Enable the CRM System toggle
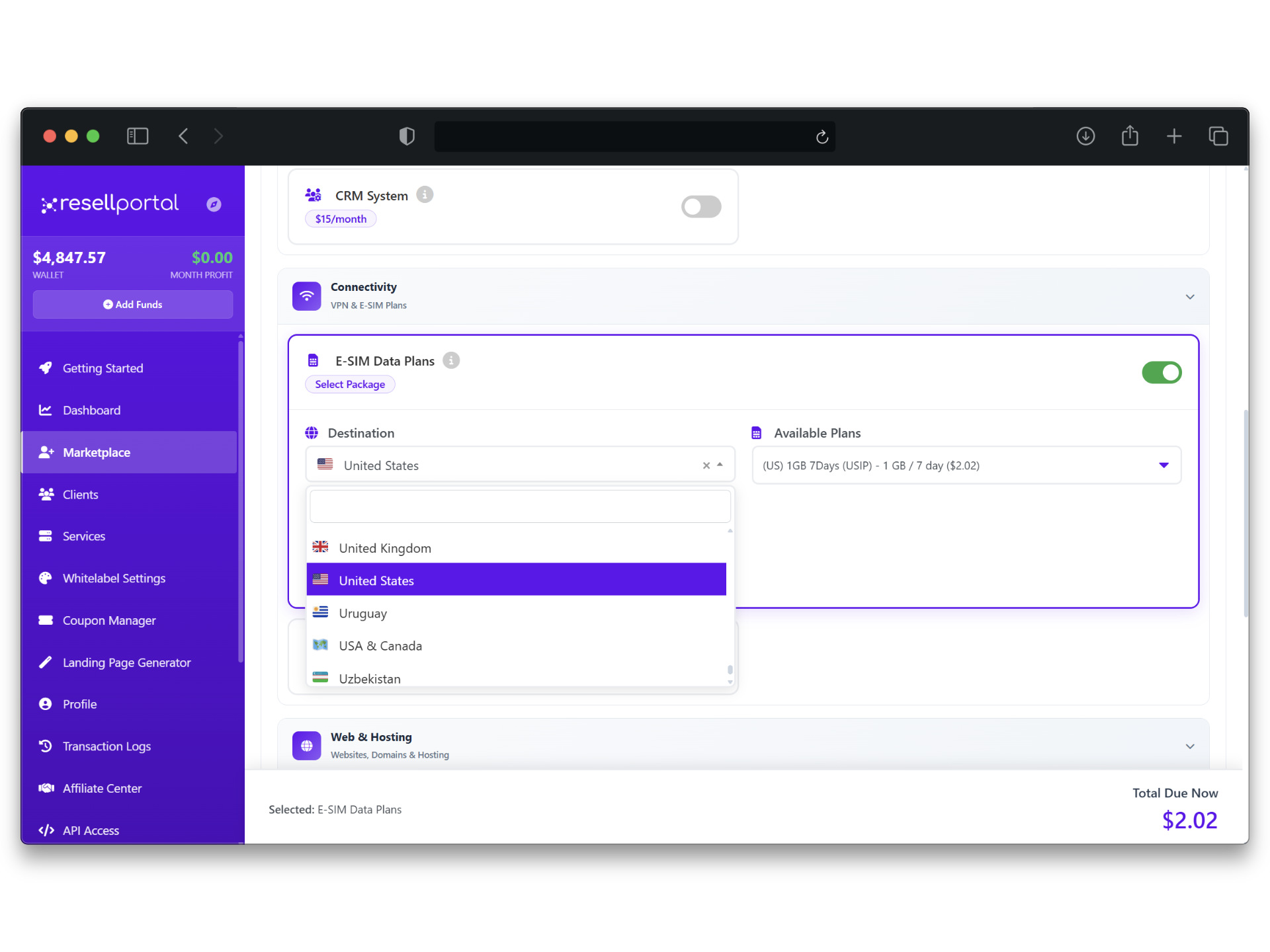 tap(700, 207)
